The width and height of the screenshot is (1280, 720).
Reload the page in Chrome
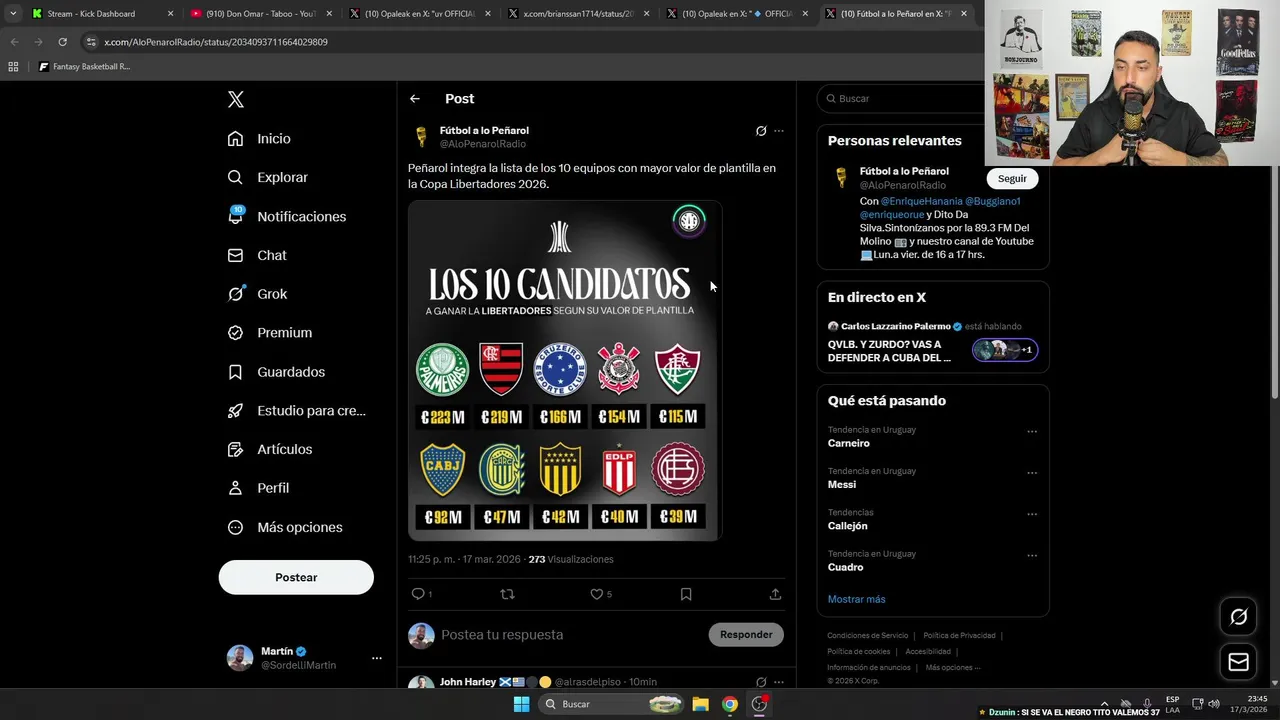pyautogui.click(x=62, y=42)
